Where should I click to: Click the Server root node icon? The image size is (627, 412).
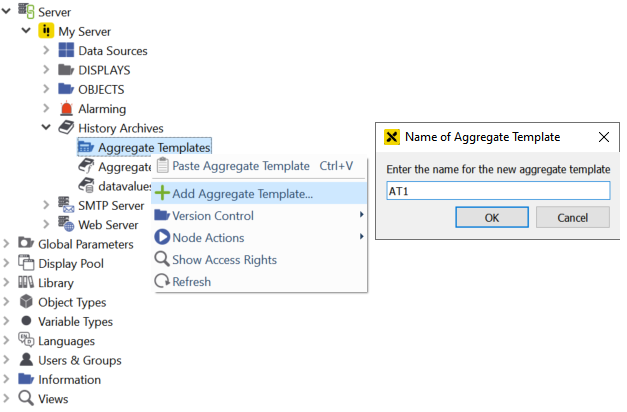click(x=26, y=11)
